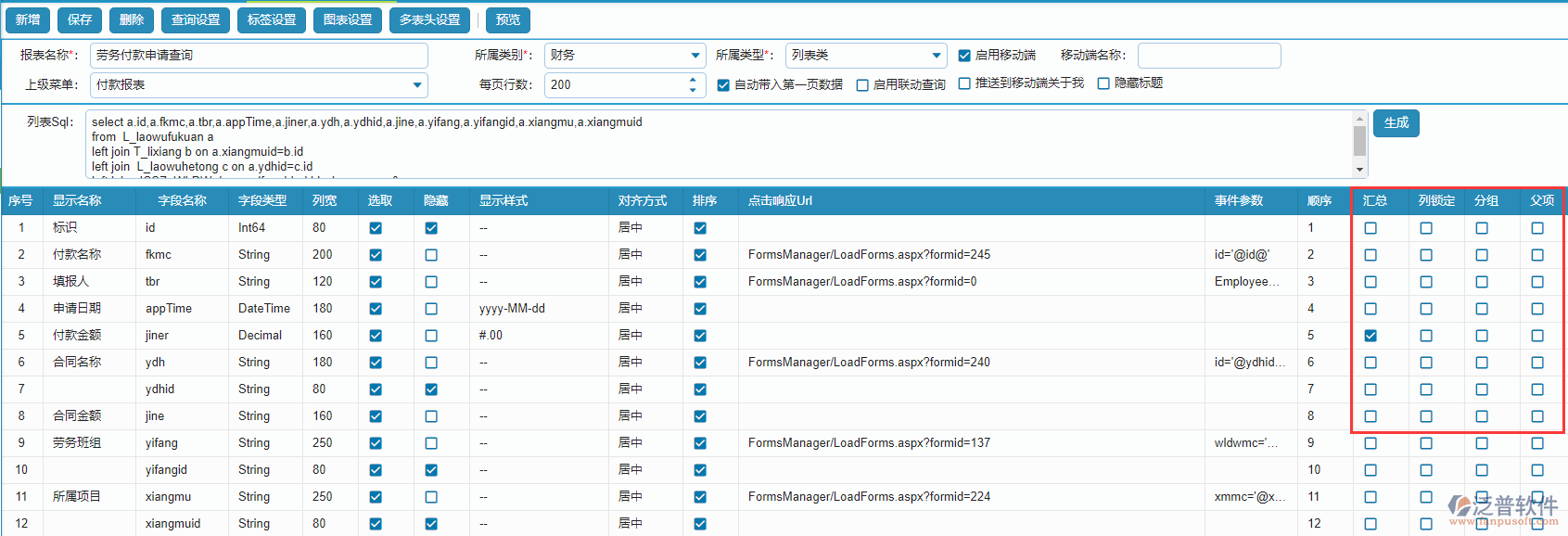Open the 图表设置 panel
Viewport: 1568px width, 536px height.
click(x=348, y=19)
